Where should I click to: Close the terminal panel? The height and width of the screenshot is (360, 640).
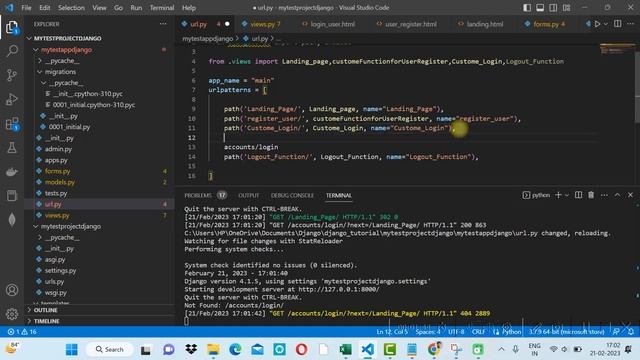pos(630,195)
